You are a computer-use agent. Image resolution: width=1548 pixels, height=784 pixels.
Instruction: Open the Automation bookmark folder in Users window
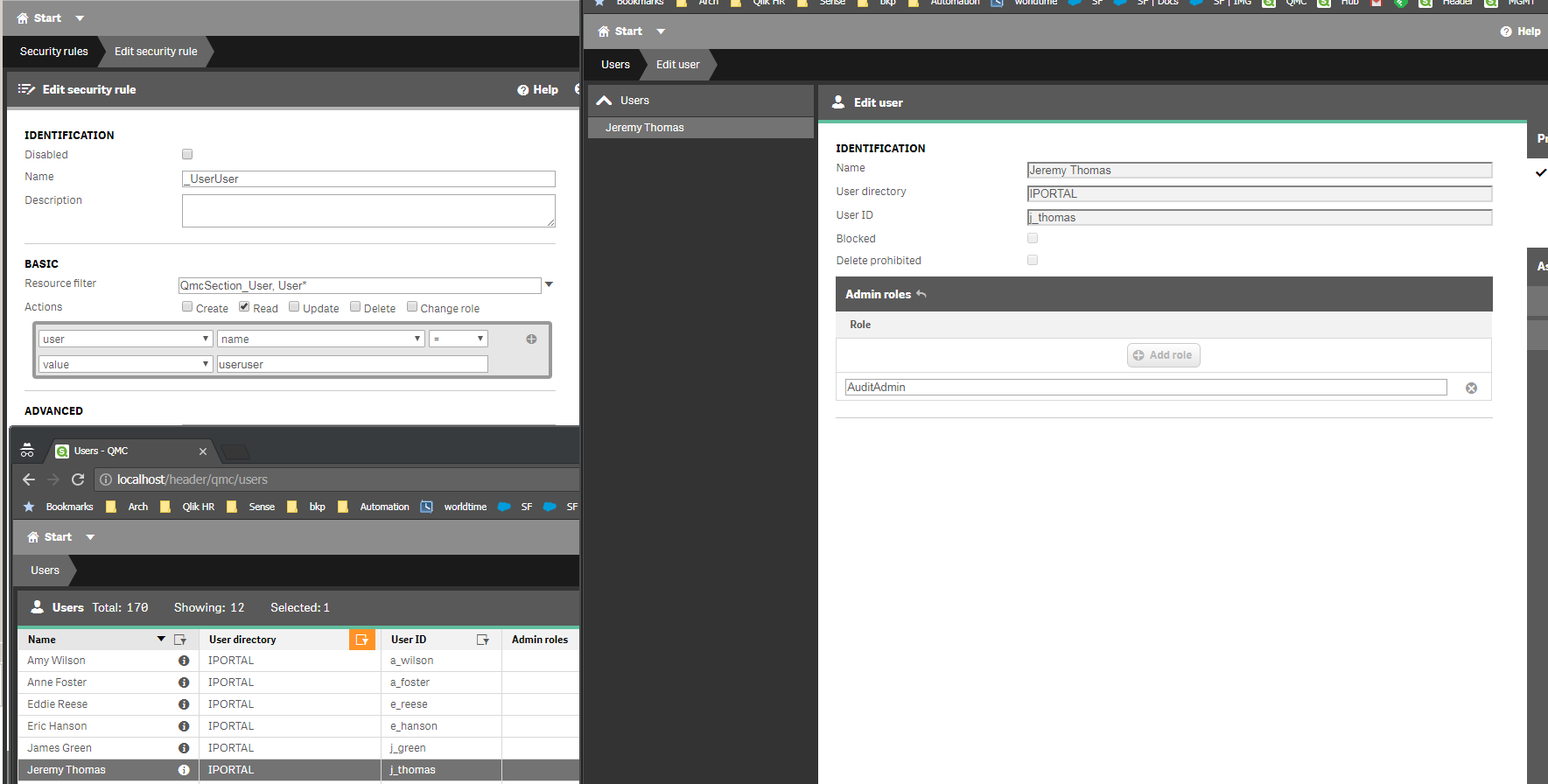pyautogui.click(x=373, y=507)
